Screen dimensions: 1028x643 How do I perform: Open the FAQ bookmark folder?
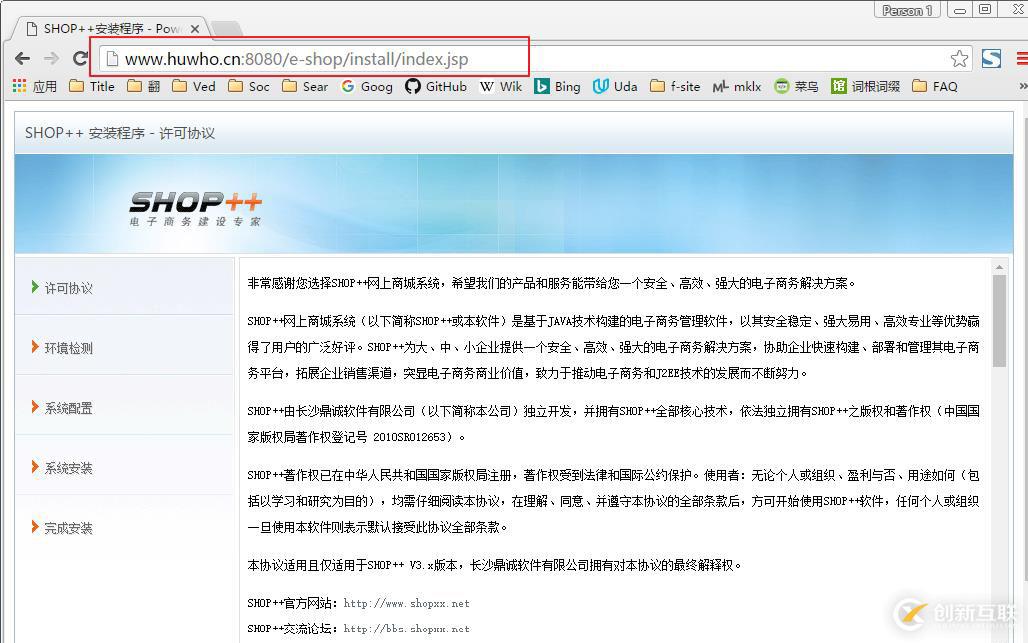pyautogui.click(x=935, y=86)
